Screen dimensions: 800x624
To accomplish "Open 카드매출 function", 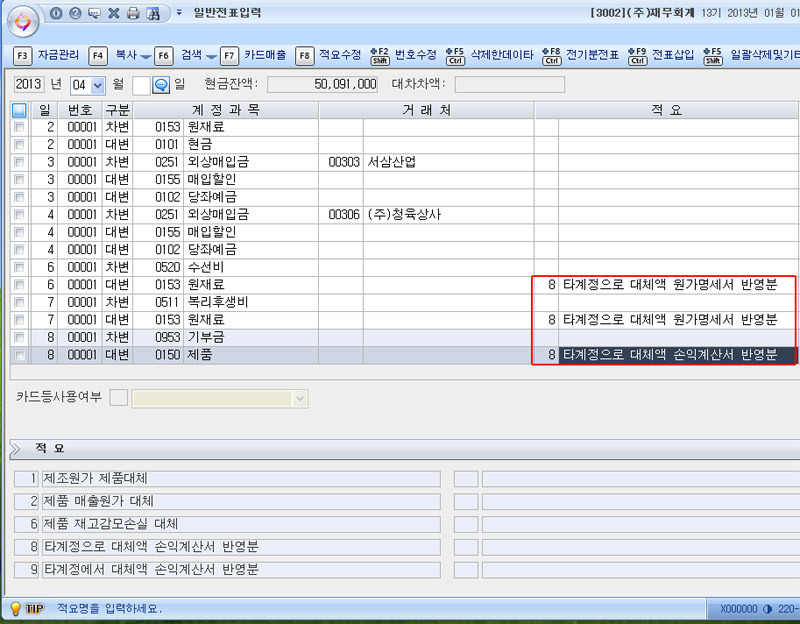I will (265, 55).
